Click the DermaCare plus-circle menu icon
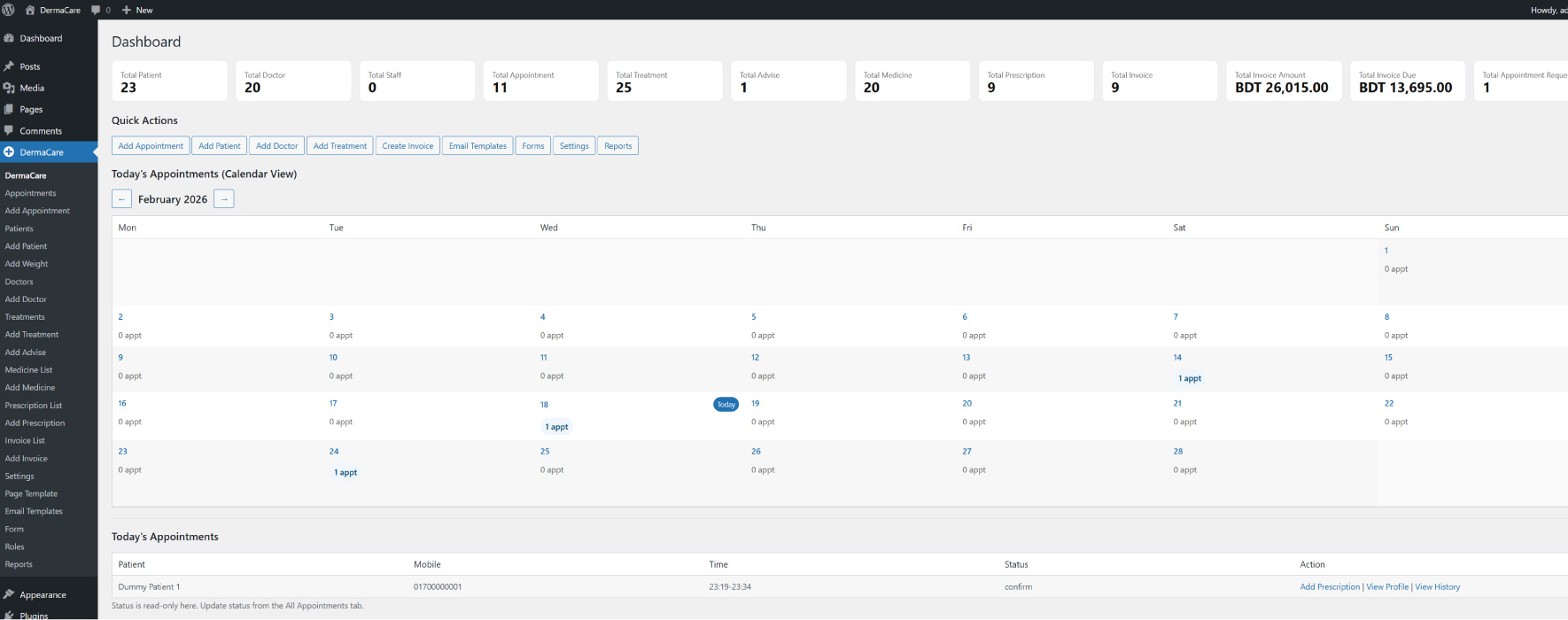The image size is (1568, 620). pos(9,152)
